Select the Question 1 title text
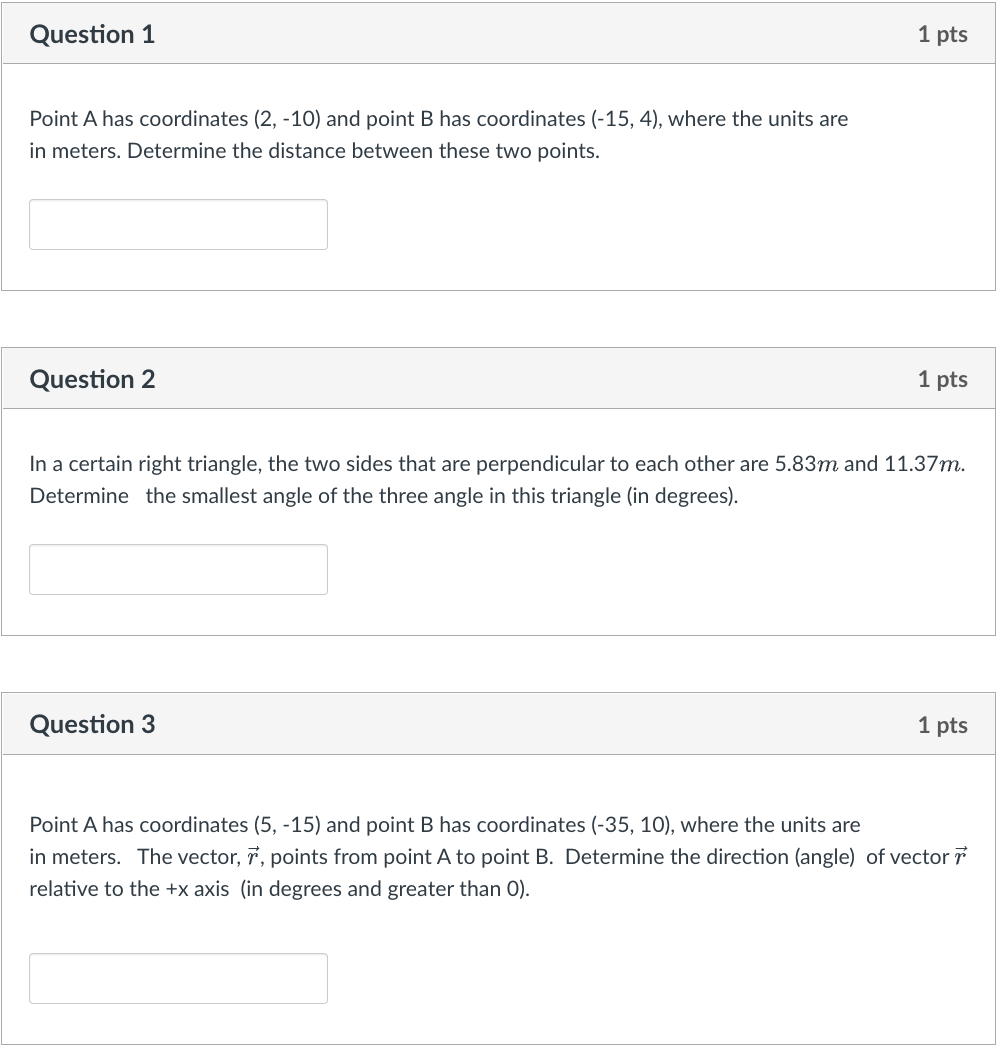The height and width of the screenshot is (1048, 996). pos(93,34)
